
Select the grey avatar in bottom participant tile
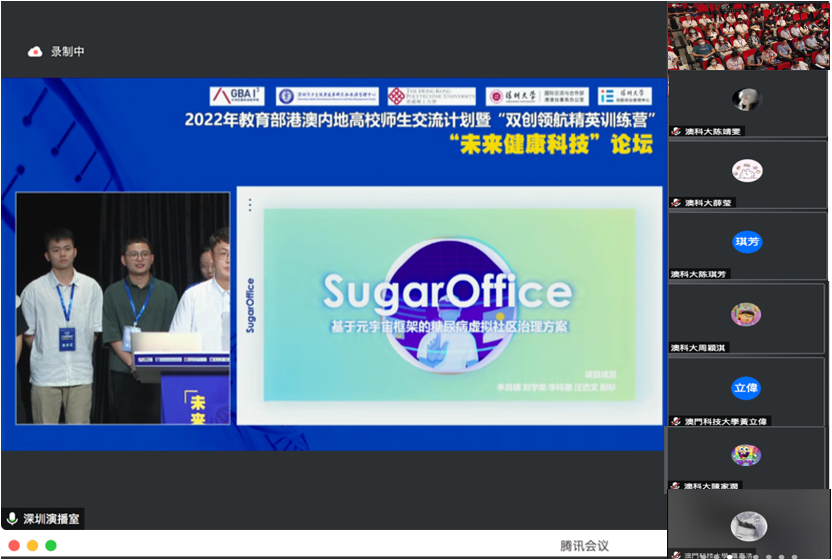pos(749,525)
